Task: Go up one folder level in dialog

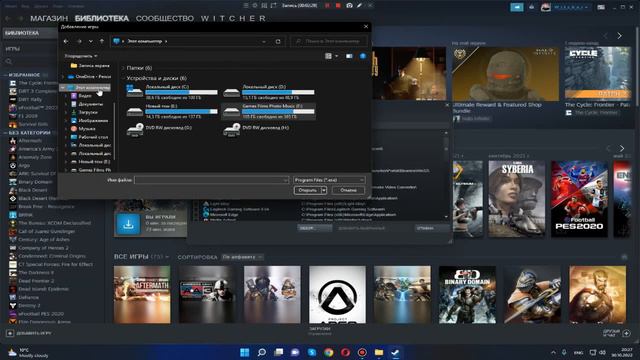Action: pos(102,41)
